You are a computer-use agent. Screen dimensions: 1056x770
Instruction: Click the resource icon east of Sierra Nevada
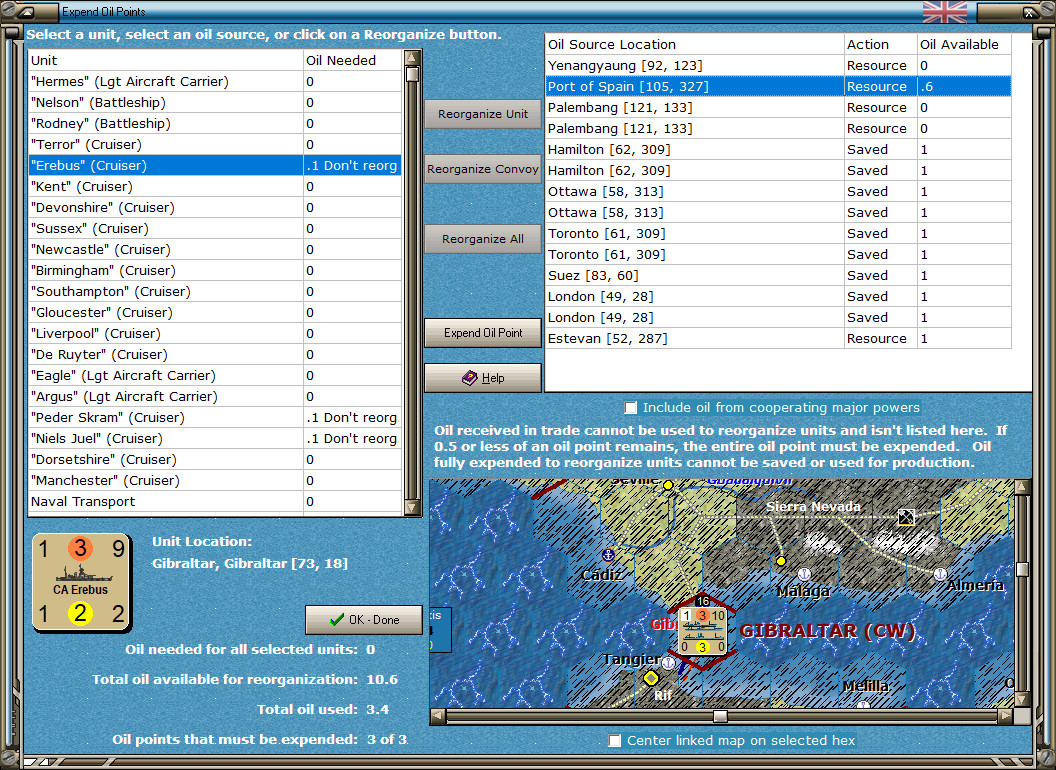906,517
